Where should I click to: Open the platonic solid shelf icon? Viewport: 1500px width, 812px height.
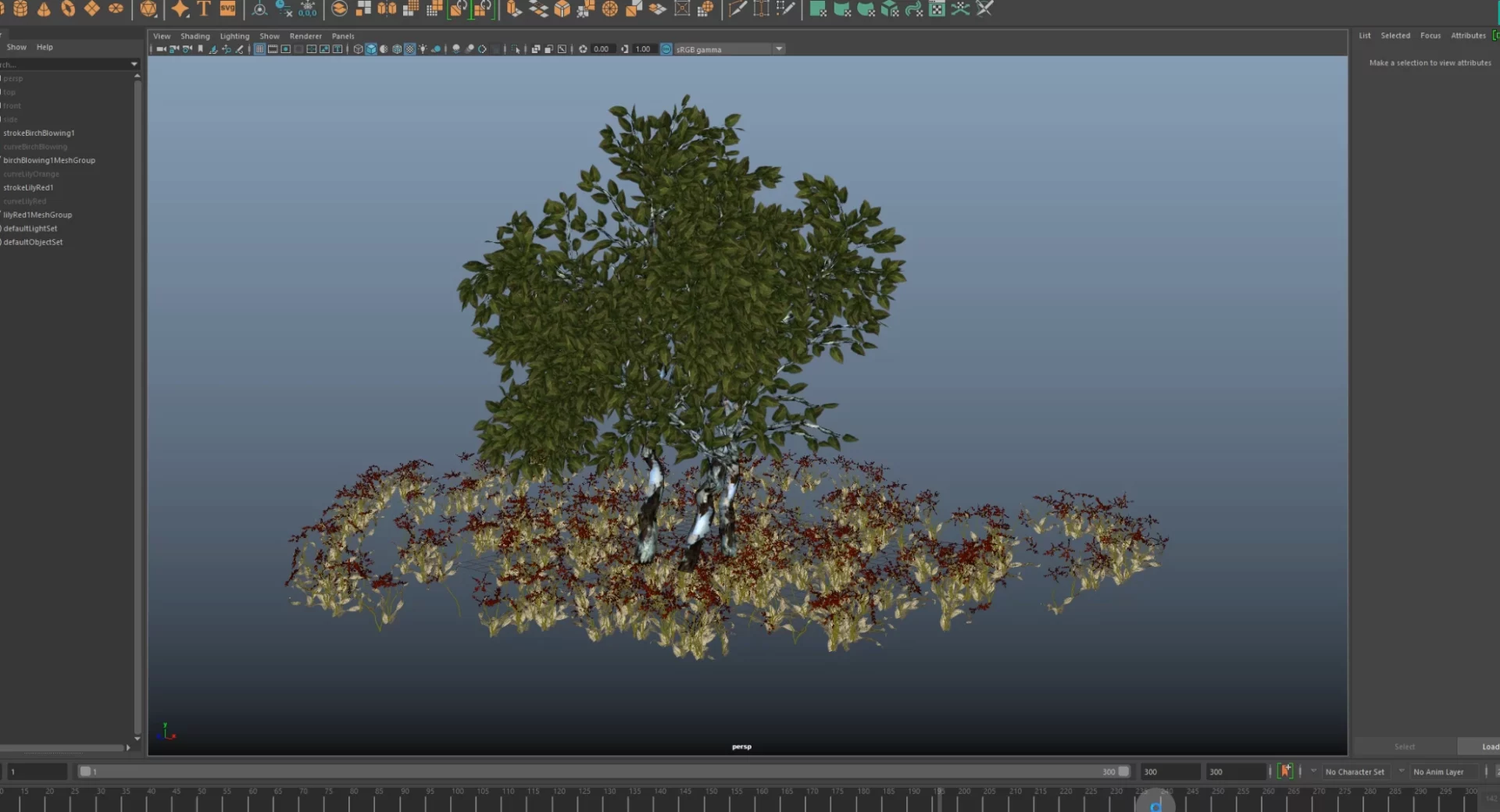148,9
